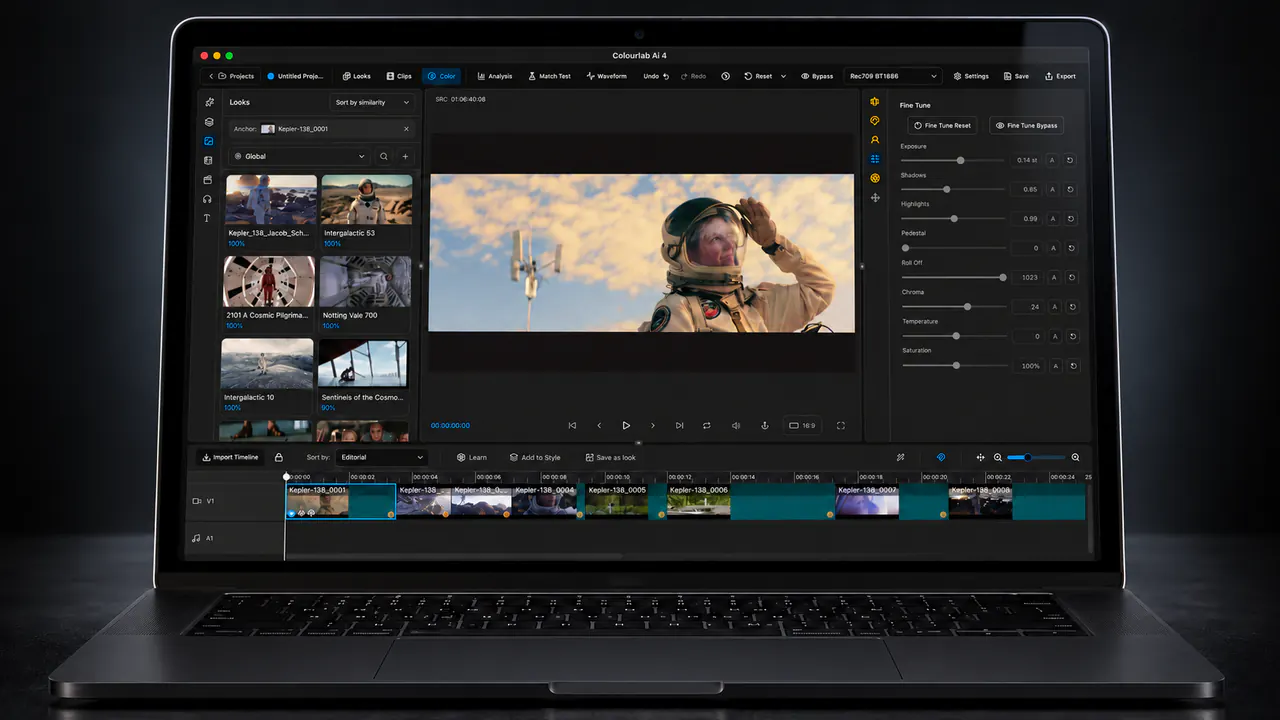Open the headphones icon in left sidebar
This screenshot has height=720, width=1280.
pos(208,199)
